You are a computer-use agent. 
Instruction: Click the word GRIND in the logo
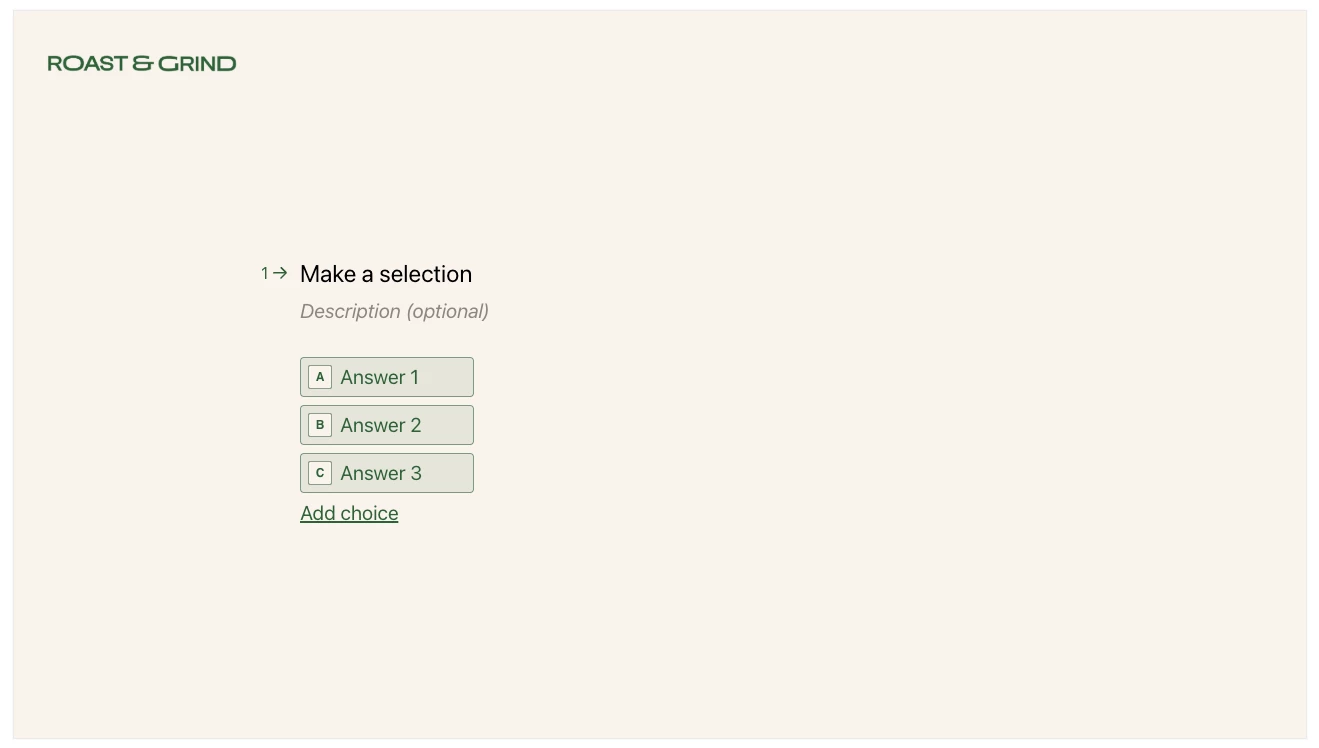[197, 64]
